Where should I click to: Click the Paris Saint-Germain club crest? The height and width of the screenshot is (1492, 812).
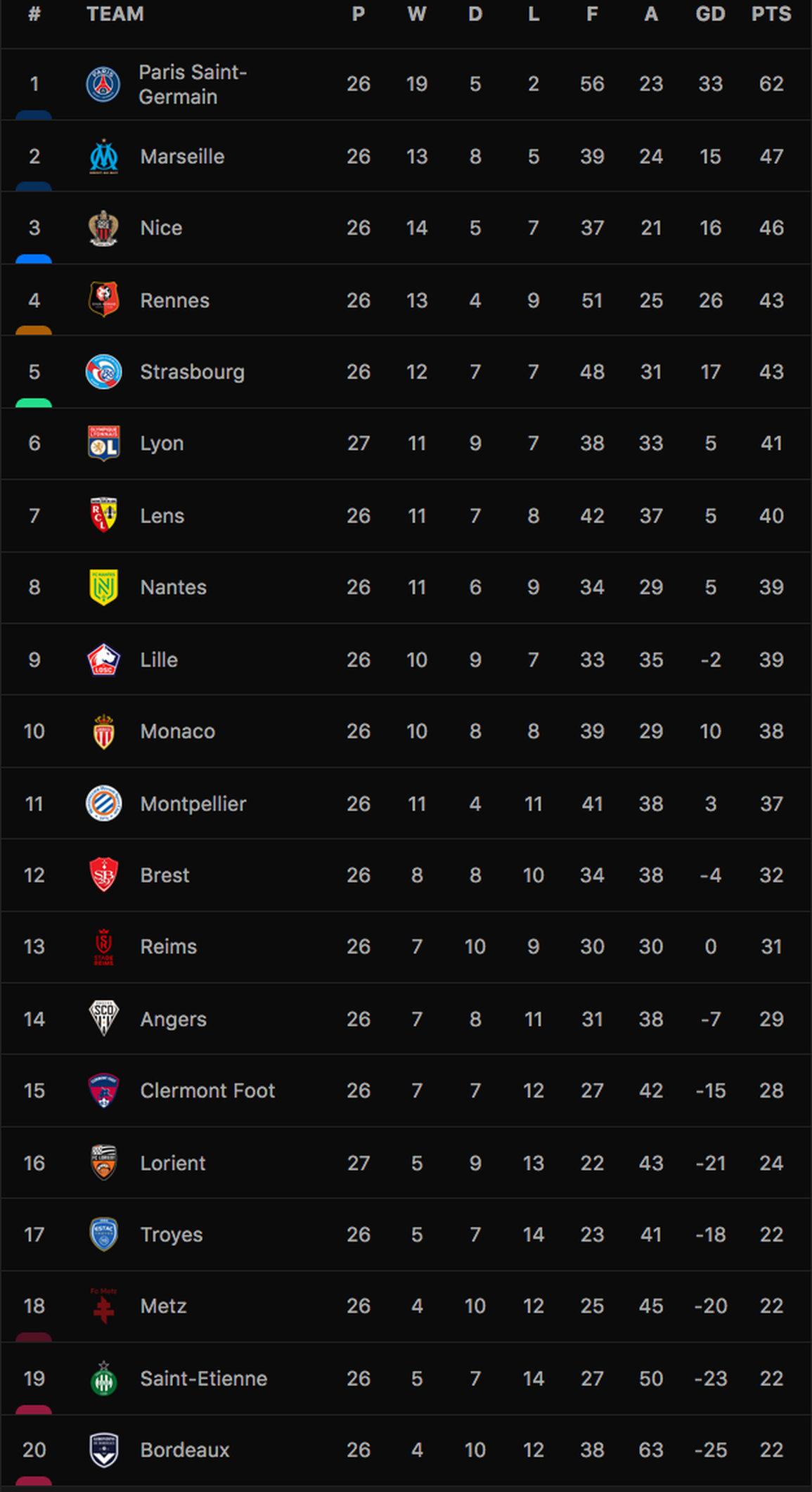coord(103,84)
